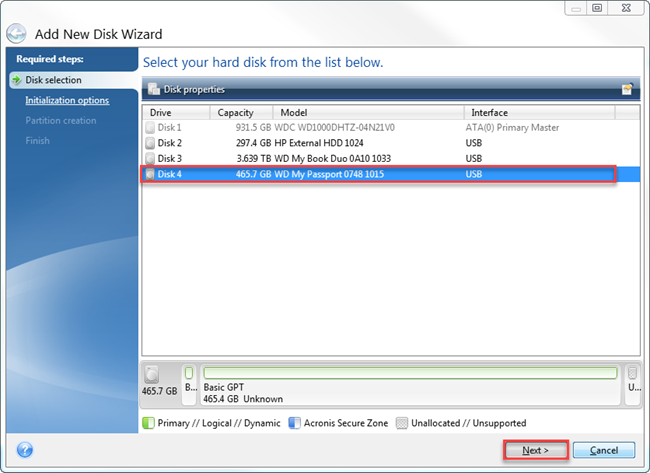
Task: Click HP External HDD 1024 model text
Action: [x=319, y=143]
